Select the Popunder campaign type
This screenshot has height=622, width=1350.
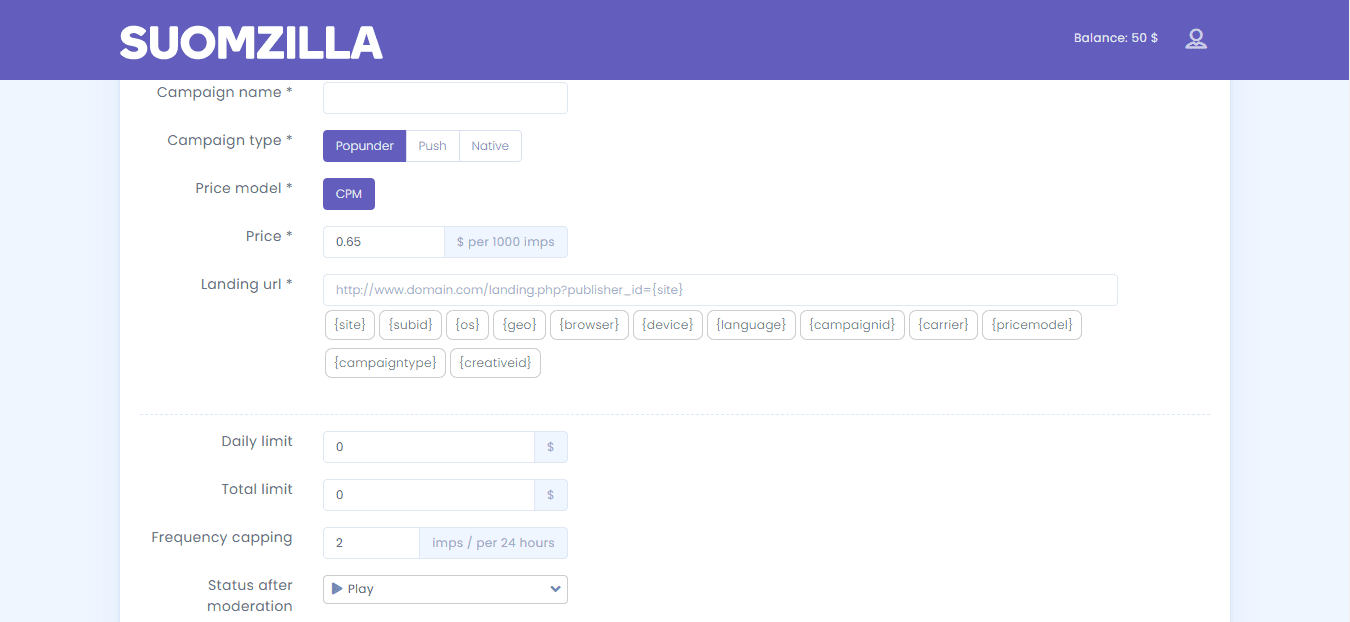point(364,145)
